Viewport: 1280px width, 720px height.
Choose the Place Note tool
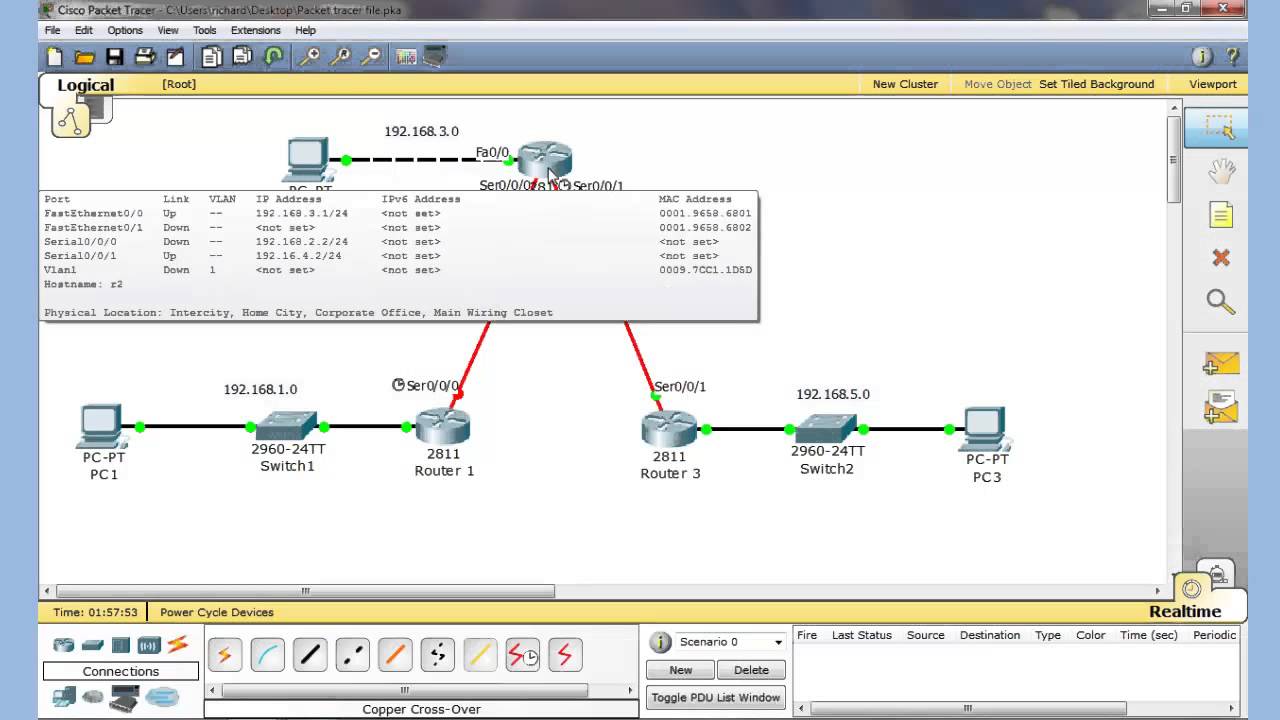(x=1221, y=215)
